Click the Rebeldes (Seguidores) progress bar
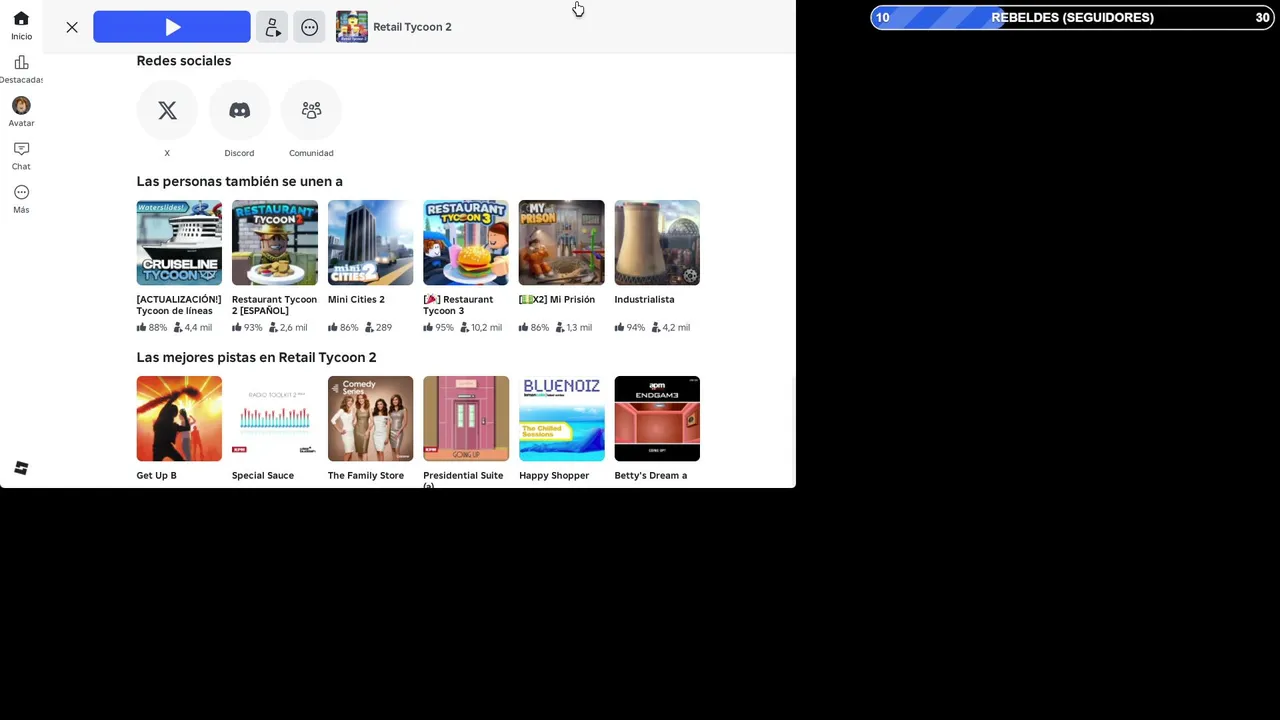 [1072, 17]
